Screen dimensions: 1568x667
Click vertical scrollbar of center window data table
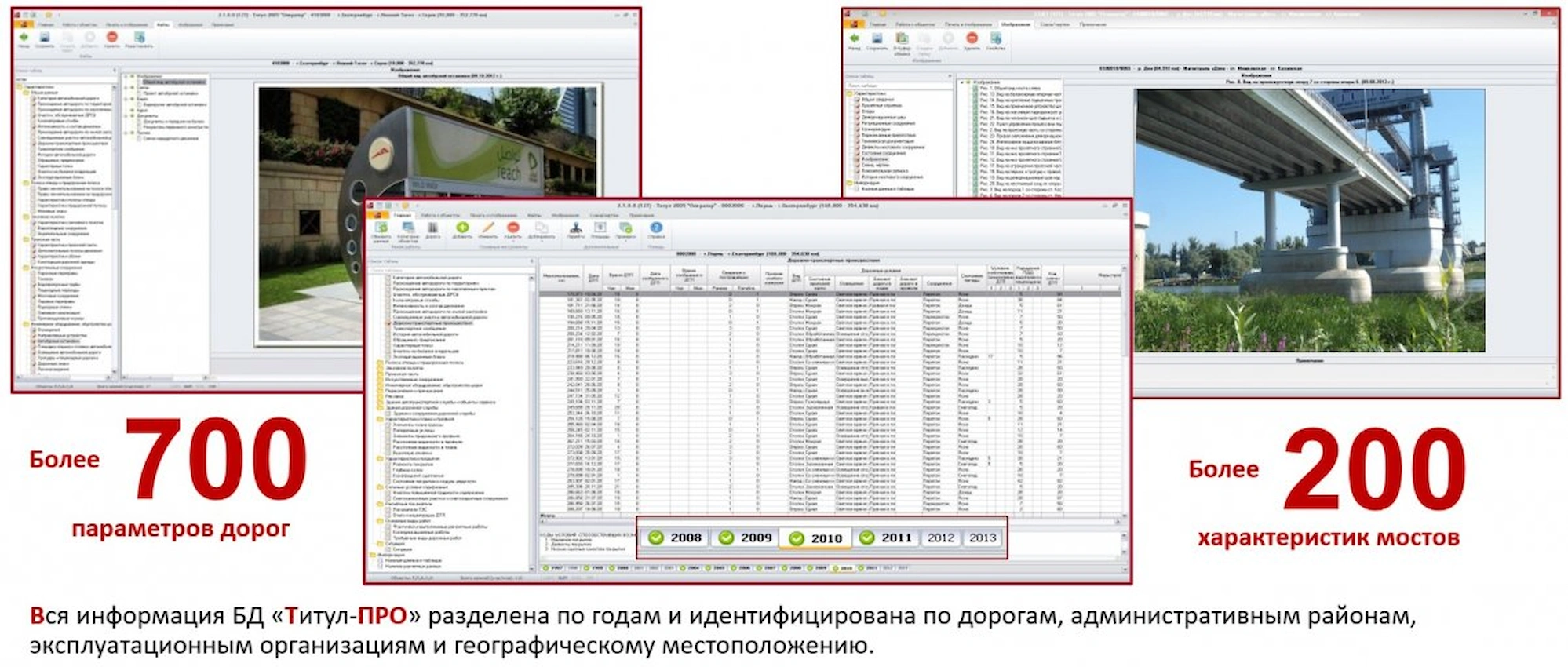click(x=1125, y=392)
